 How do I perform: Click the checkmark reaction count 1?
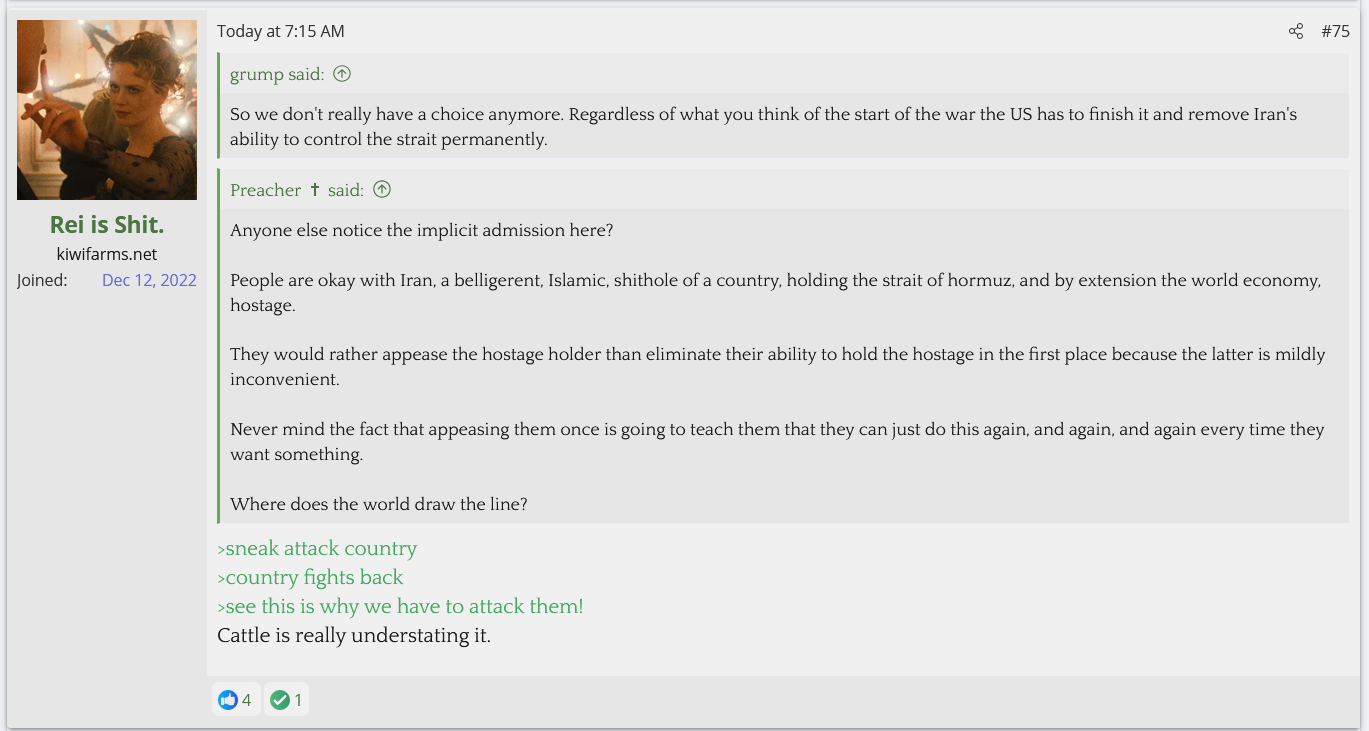tap(298, 700)
